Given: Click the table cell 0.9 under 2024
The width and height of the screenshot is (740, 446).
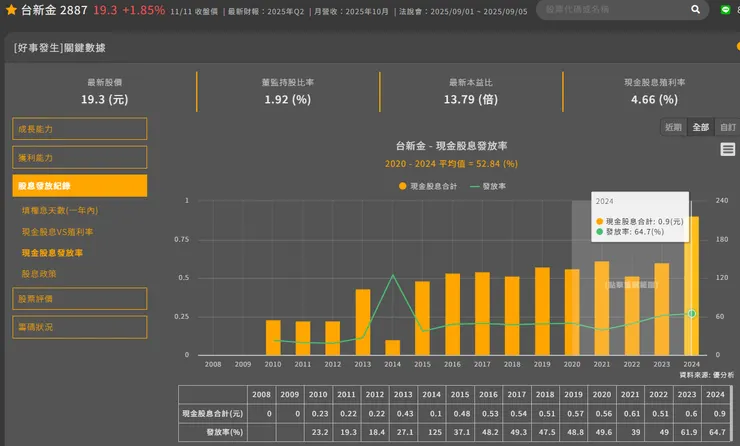Looking at the screenshot, I should (715, 413).
